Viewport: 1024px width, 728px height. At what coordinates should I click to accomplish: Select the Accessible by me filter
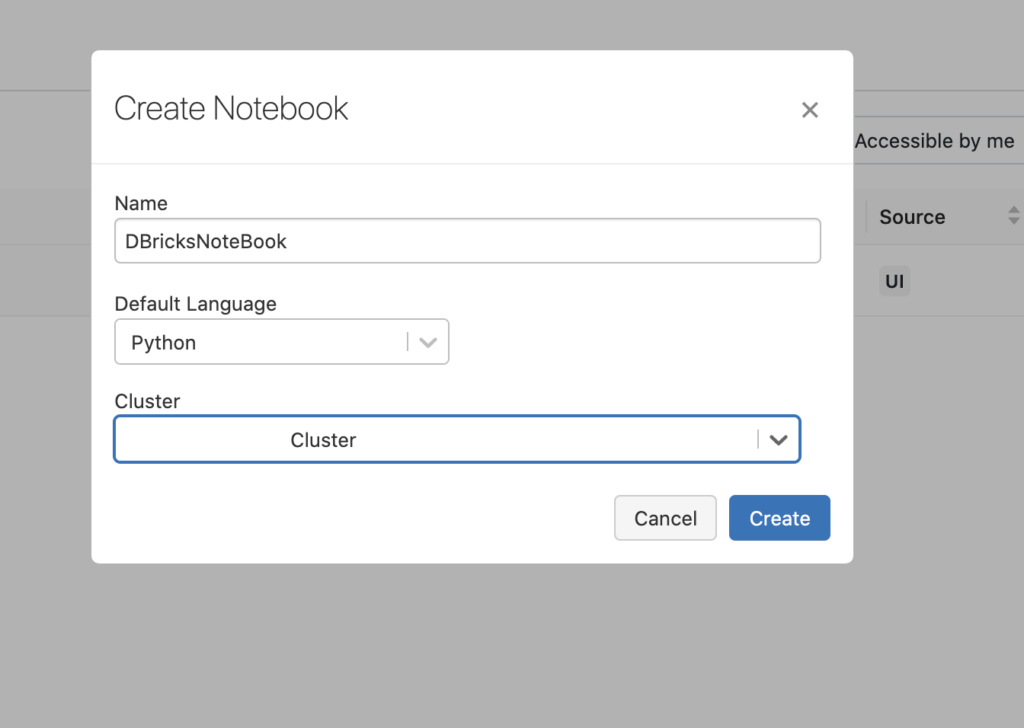tap(934, 141)
